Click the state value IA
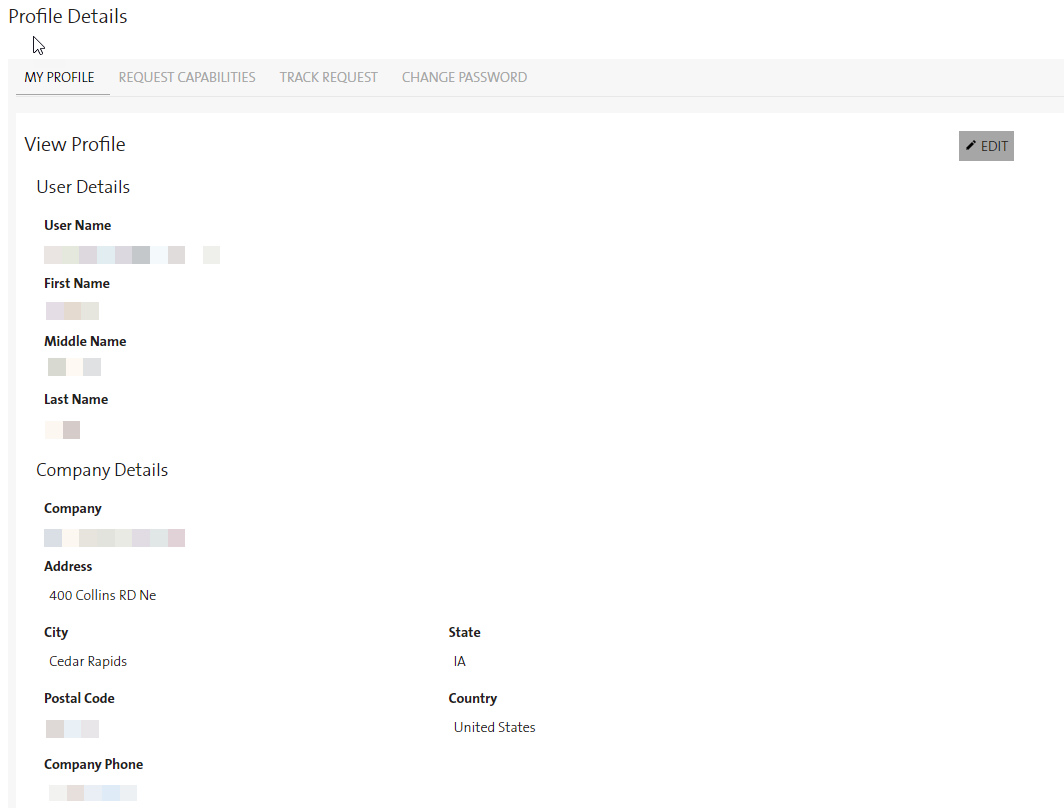Screen dimensions: 1064x808 [x=459, y=661]
